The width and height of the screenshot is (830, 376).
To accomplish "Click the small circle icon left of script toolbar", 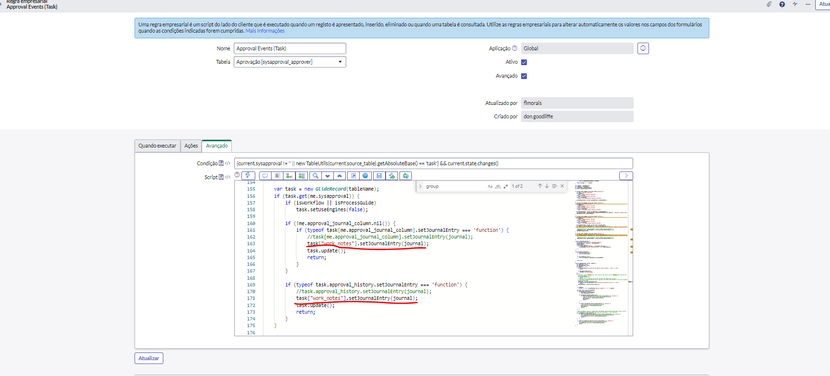I will click(237, 174).
